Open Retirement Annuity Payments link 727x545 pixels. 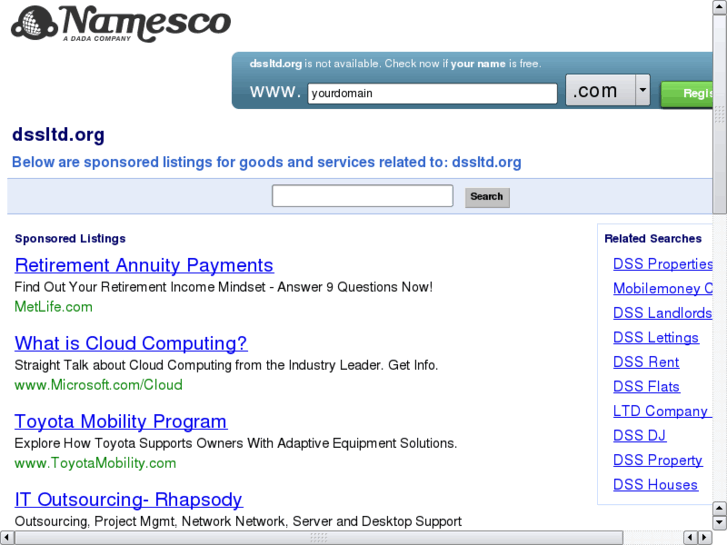(144, 265)
